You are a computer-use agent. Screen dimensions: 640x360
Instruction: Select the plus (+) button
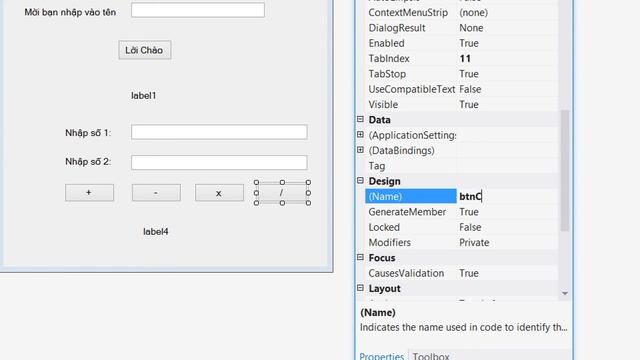[x=89, y=193]
